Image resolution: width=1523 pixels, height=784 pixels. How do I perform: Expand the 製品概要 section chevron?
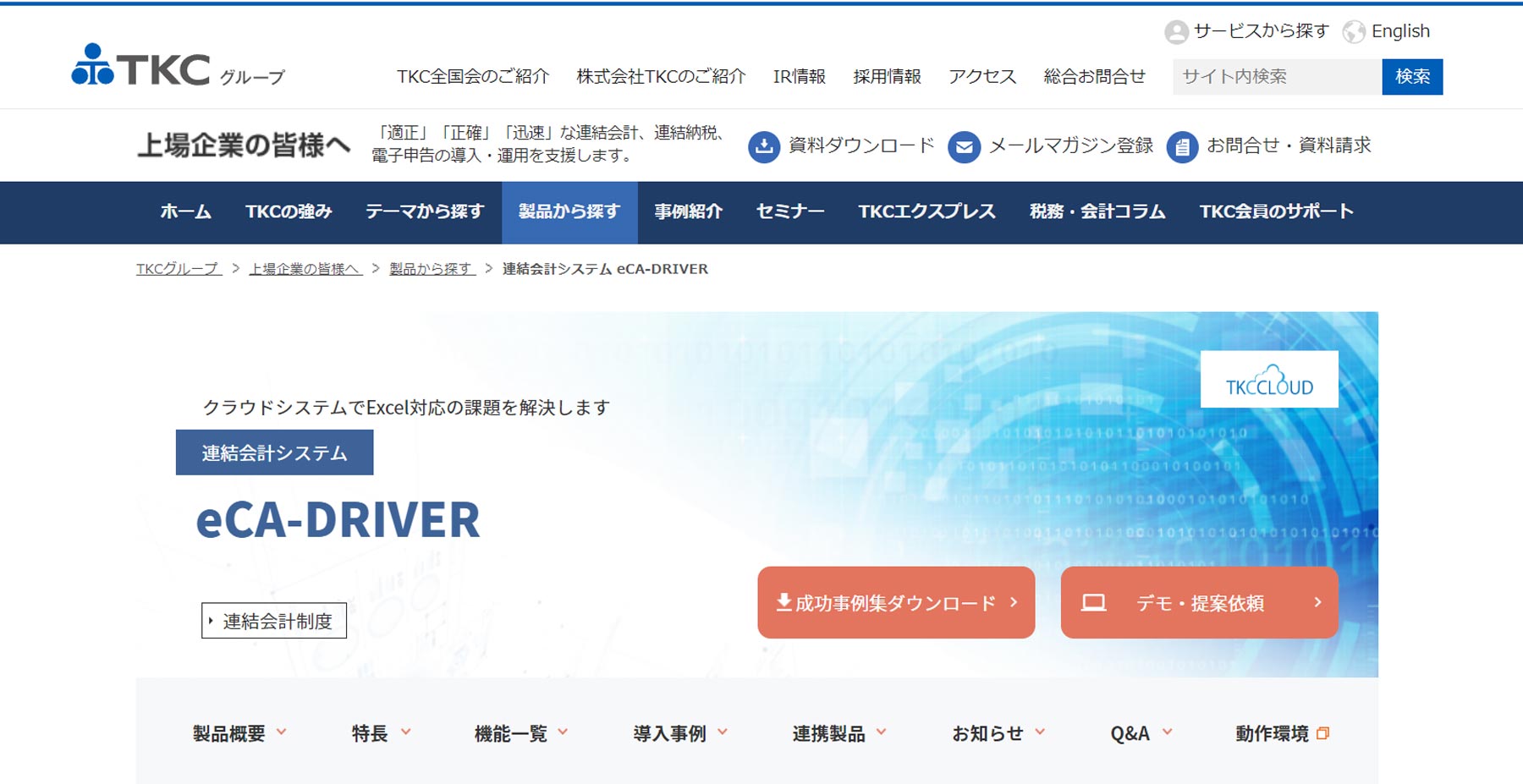[x=282, y=732]
